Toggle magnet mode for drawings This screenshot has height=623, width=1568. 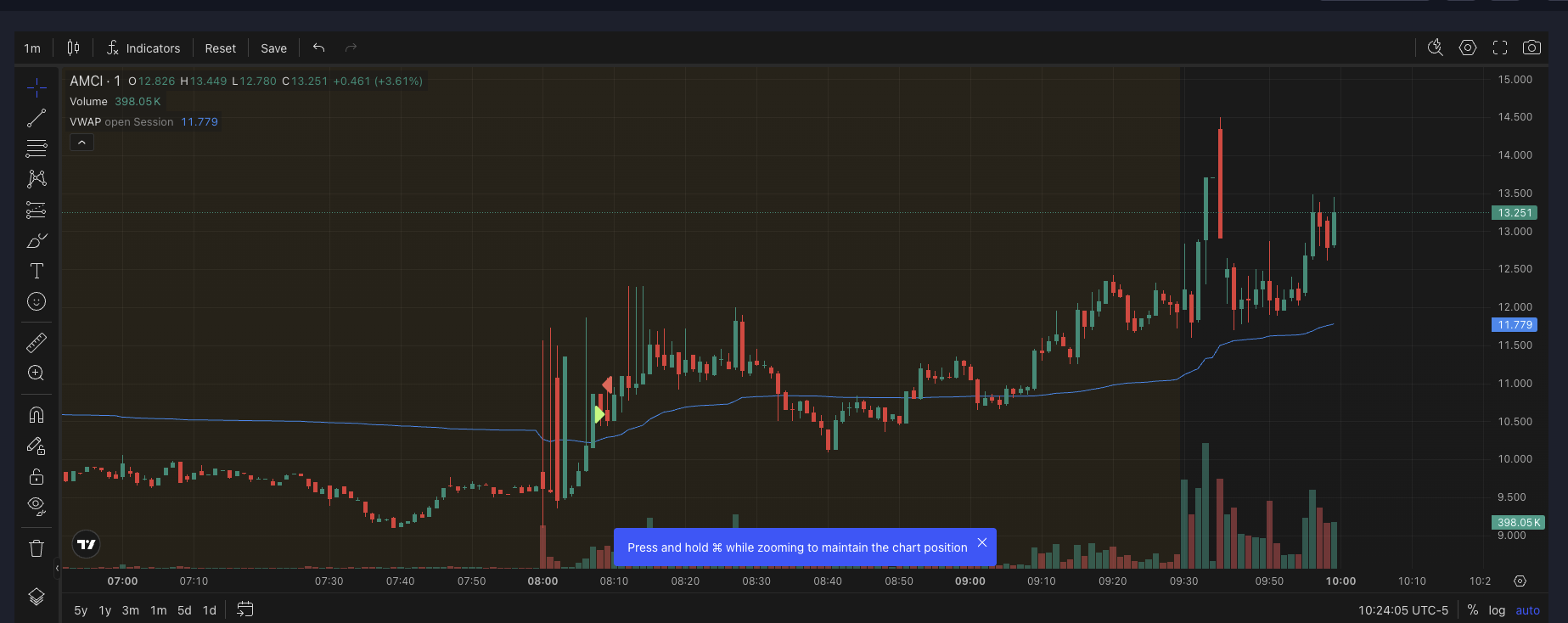coord(37,414)
